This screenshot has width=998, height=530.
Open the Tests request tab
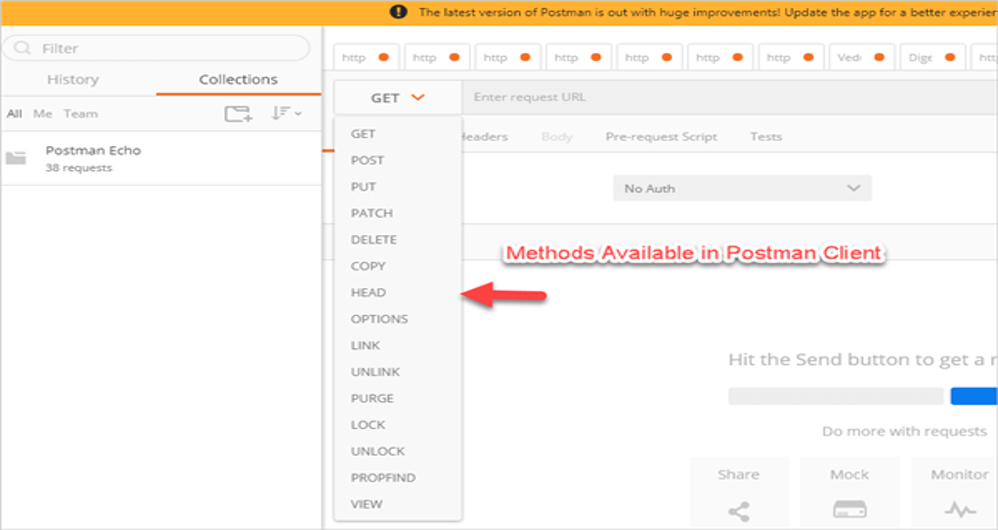[766, 137]
